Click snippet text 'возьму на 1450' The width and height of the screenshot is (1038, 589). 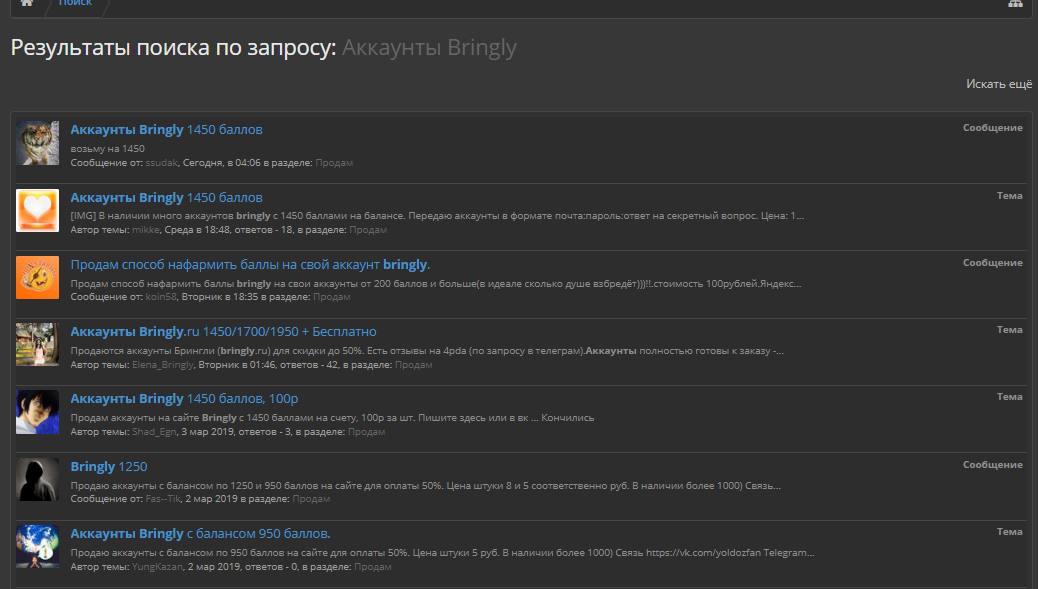(x=107, y=149)
